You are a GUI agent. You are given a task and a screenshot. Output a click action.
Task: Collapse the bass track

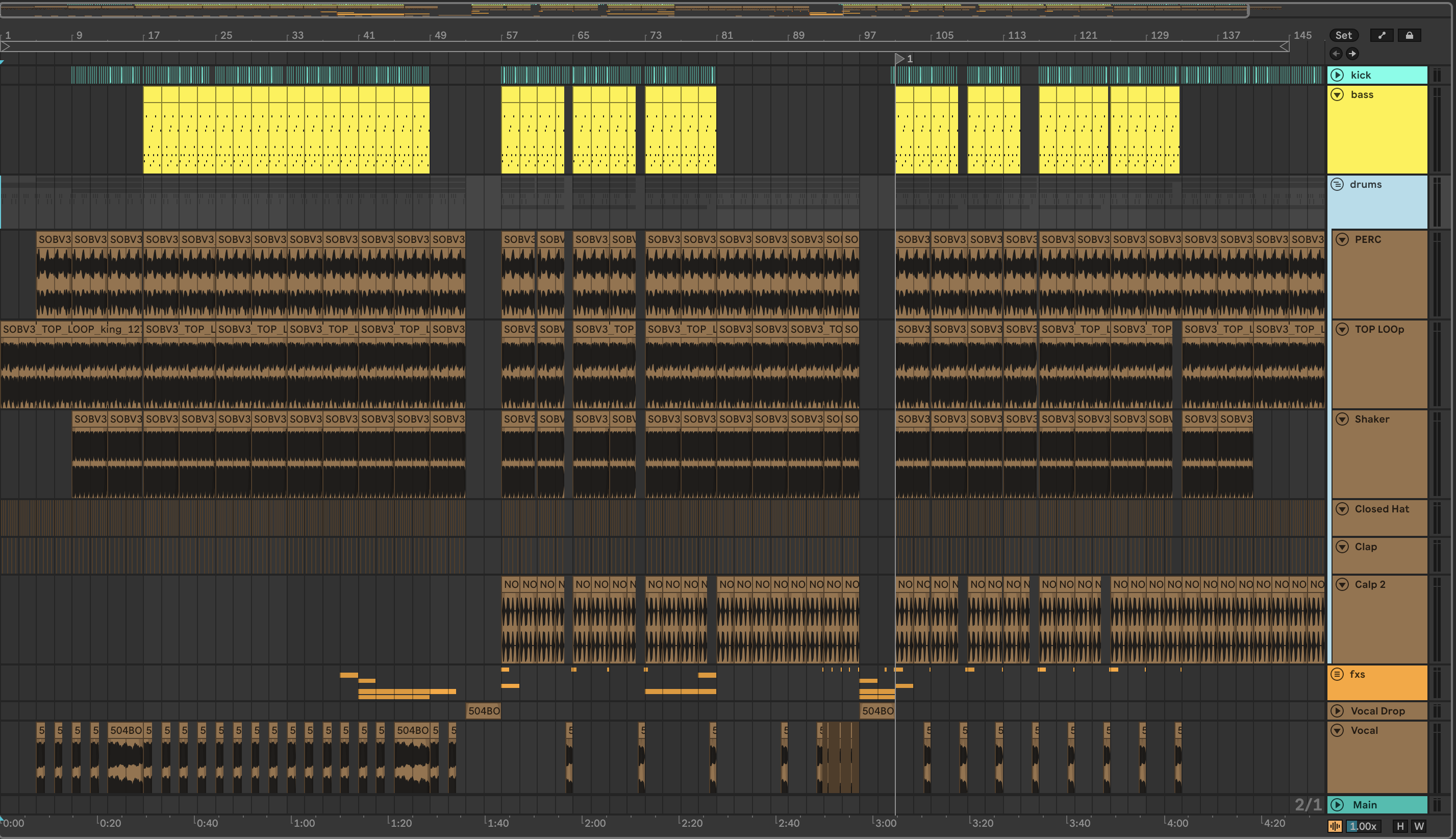[1337, 94]
